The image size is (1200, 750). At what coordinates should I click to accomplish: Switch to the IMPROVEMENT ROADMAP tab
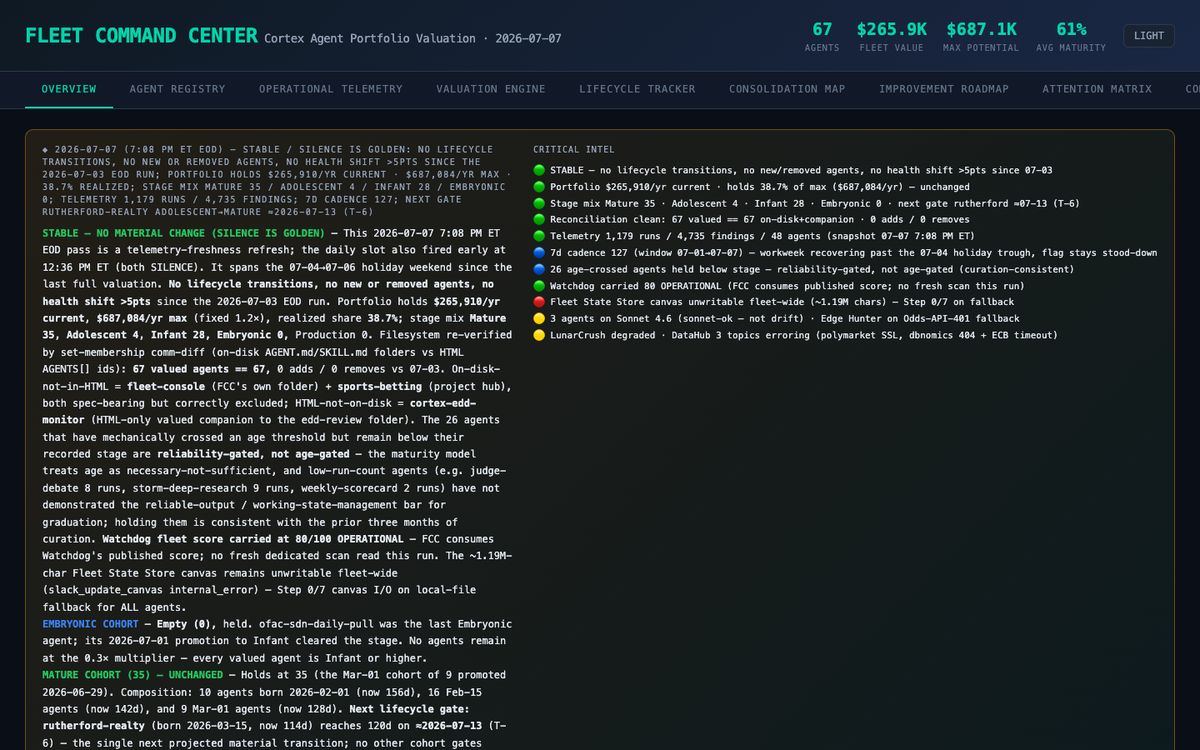point(944,89)
